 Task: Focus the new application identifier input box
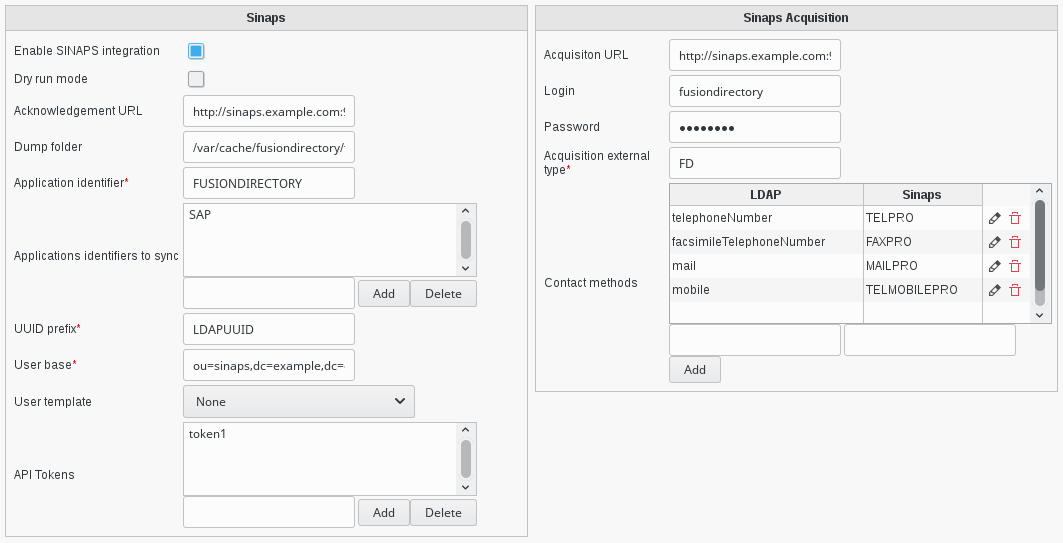pyautogui.click(x=268, y=293)
